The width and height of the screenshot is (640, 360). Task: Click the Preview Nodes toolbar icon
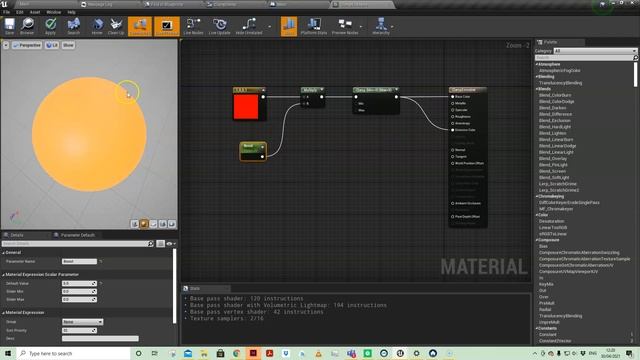(x=345, y=27)
